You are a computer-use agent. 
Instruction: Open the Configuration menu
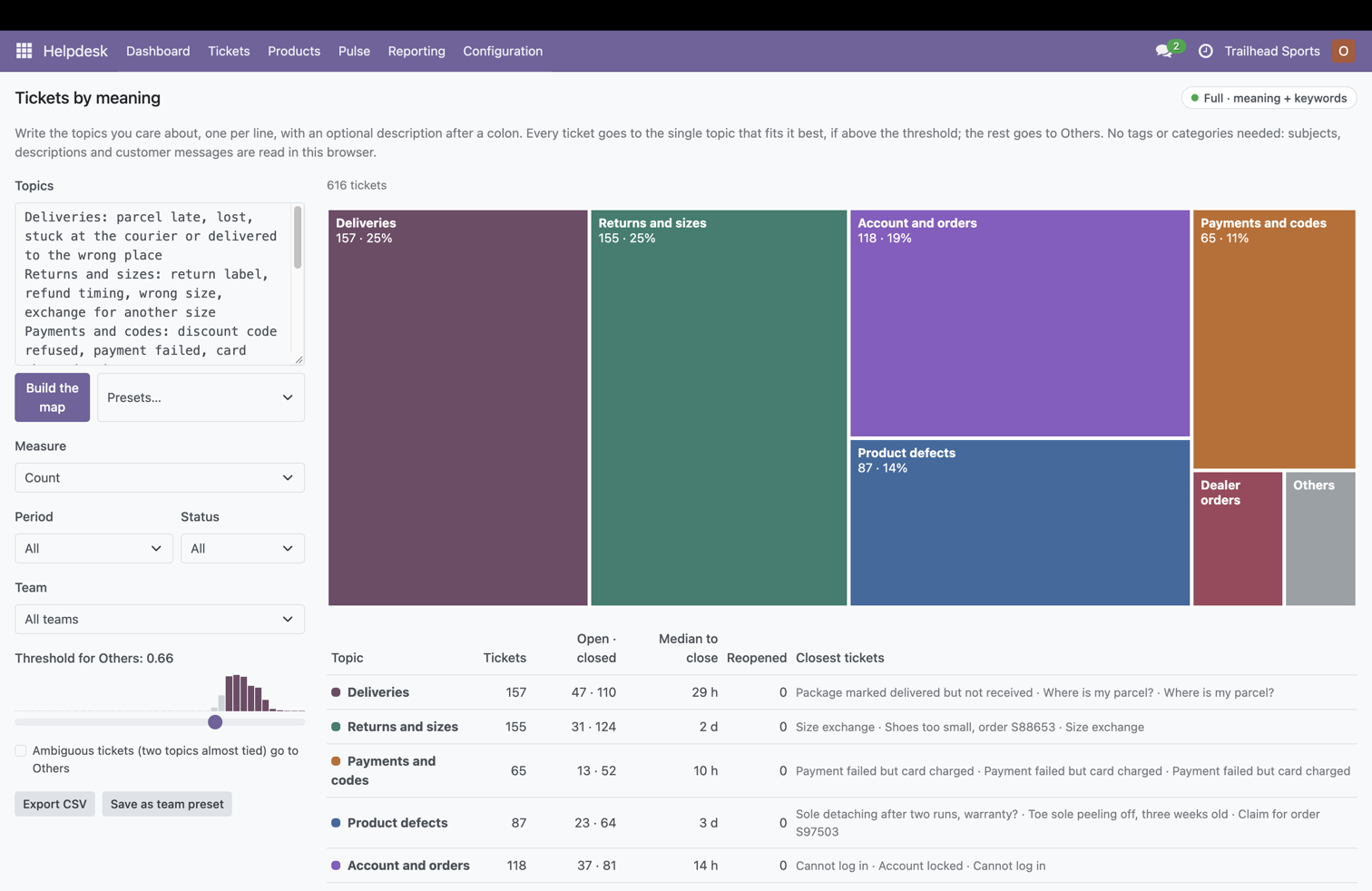pos(503,51)
